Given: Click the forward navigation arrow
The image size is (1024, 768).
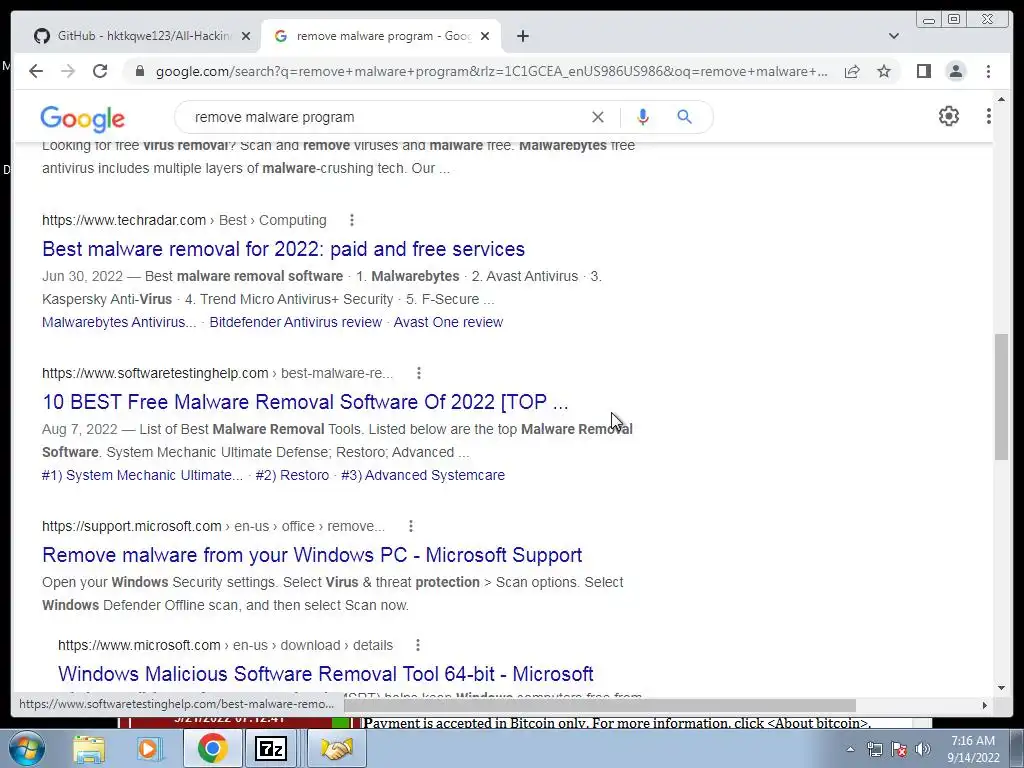Looking at the screenshot, I should 68,71.
